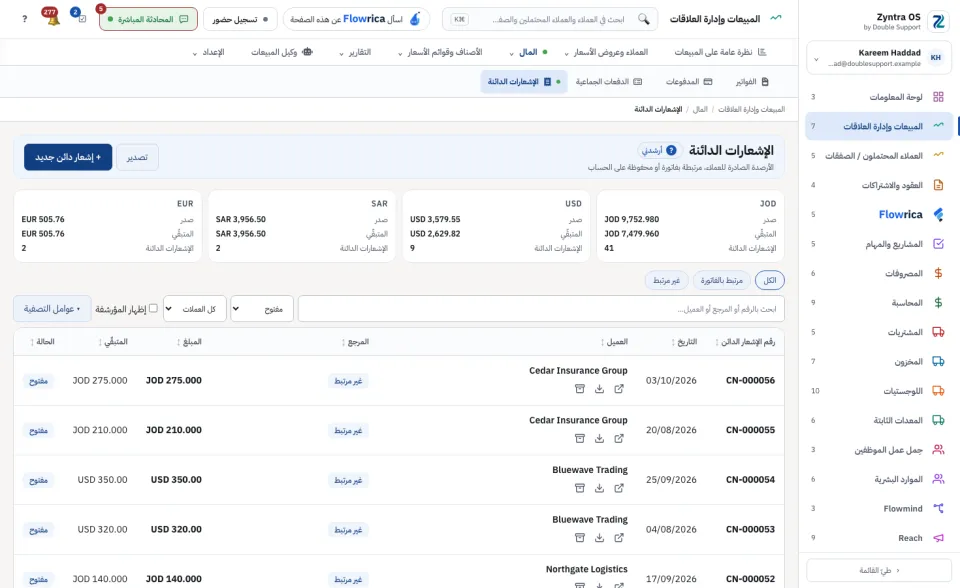The image size is (960, 588).
Task: Switch to the الإشعارات الدائنة tab
Action: coord(524,81)
